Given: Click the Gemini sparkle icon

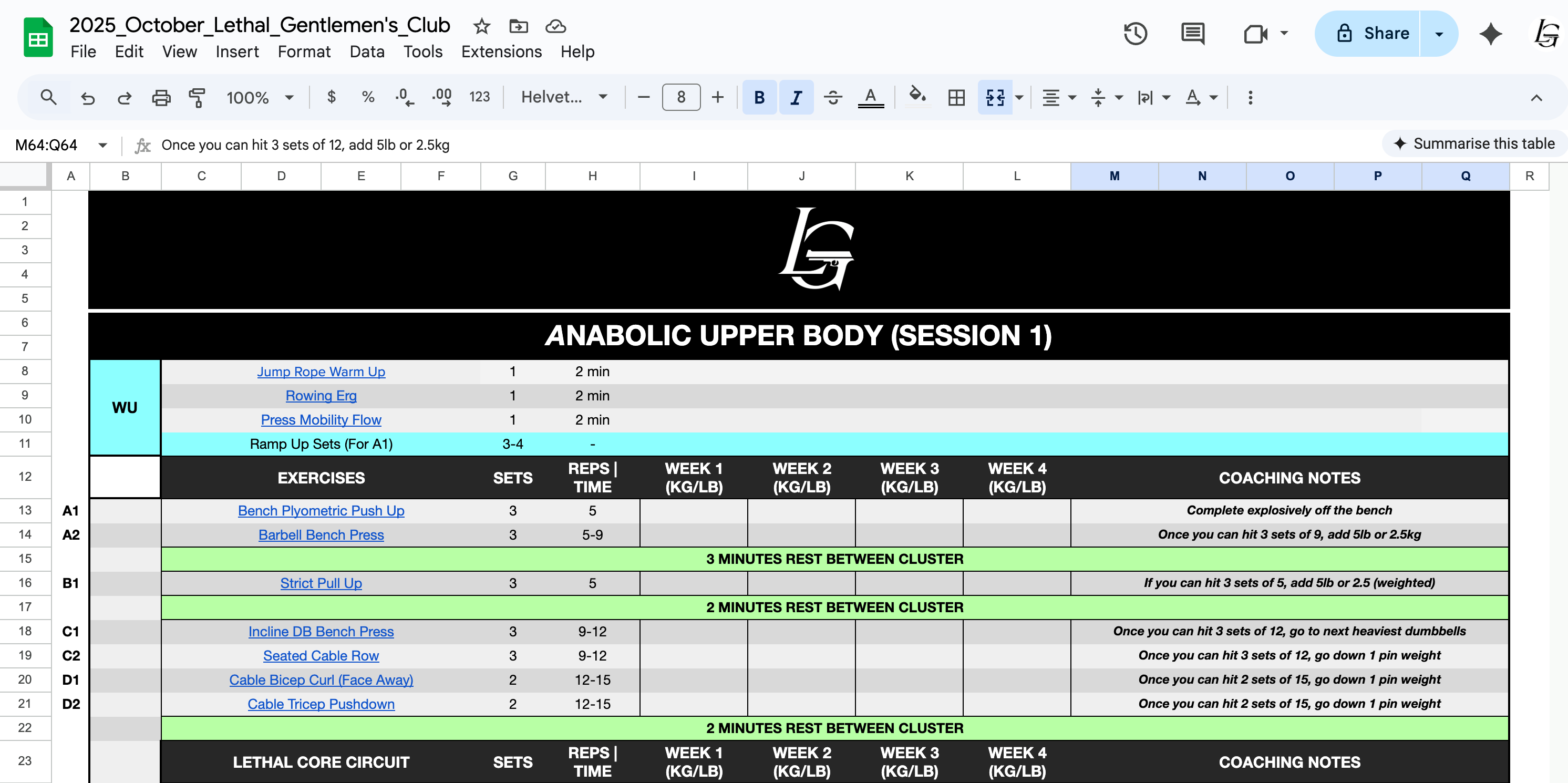Looking at the screenshot, I should click(1490, 34).
